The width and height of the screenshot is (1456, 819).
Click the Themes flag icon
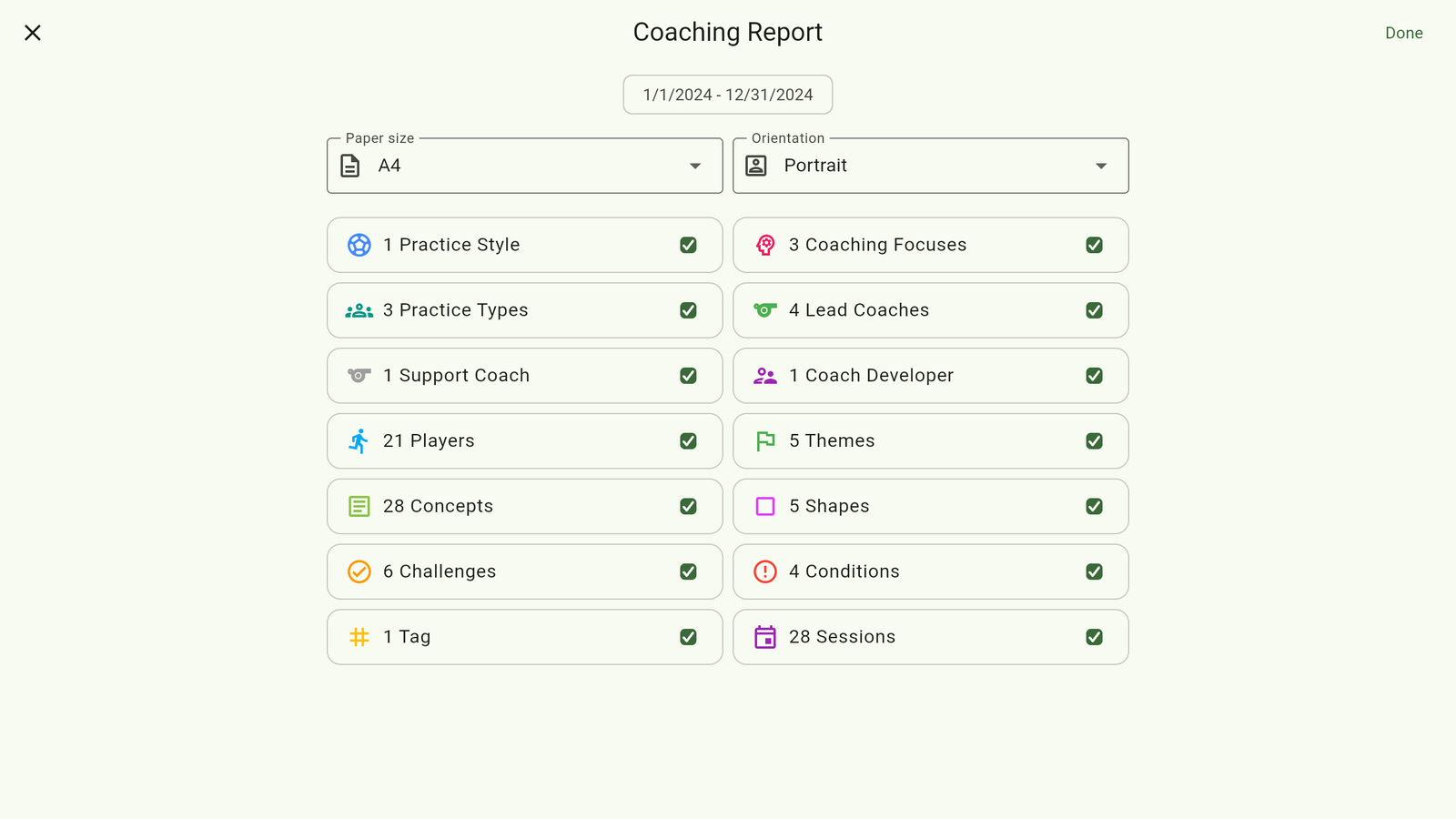765,441
